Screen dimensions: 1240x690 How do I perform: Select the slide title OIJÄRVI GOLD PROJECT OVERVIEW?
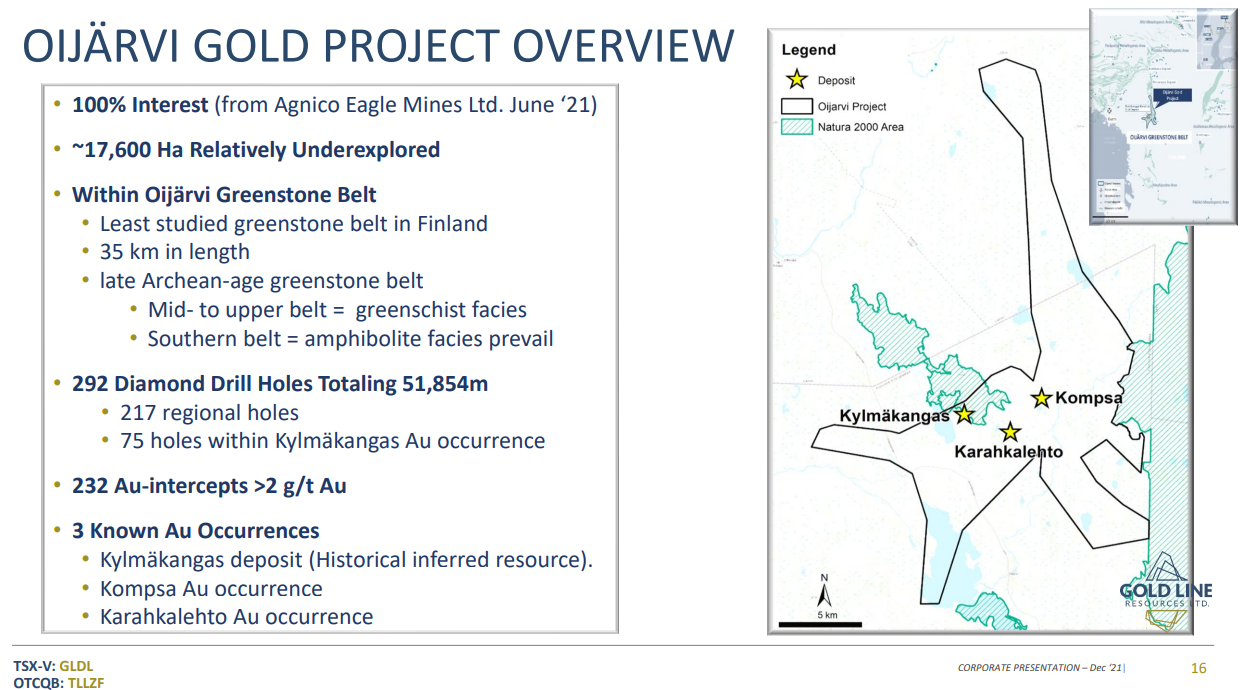[x=378, y=47]
